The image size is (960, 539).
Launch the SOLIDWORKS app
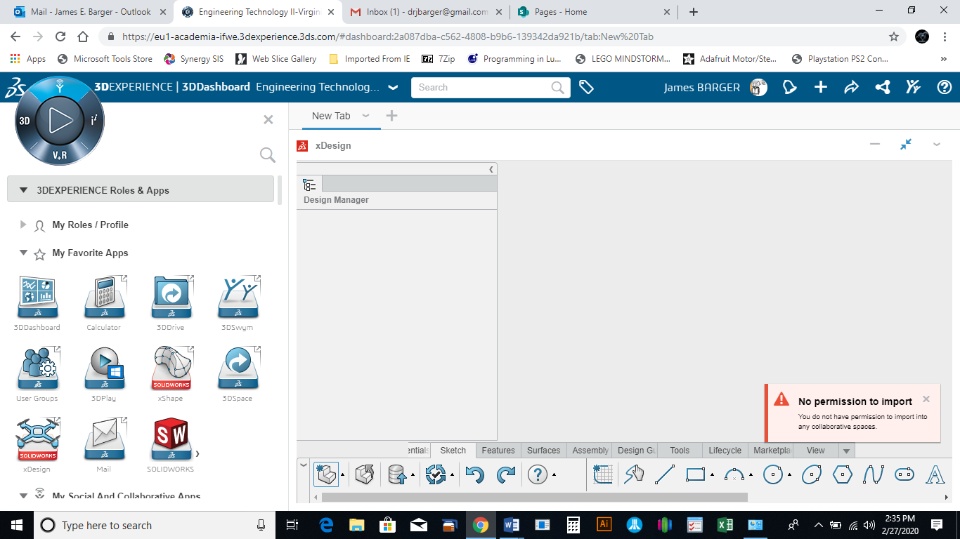tap(171, 440)
